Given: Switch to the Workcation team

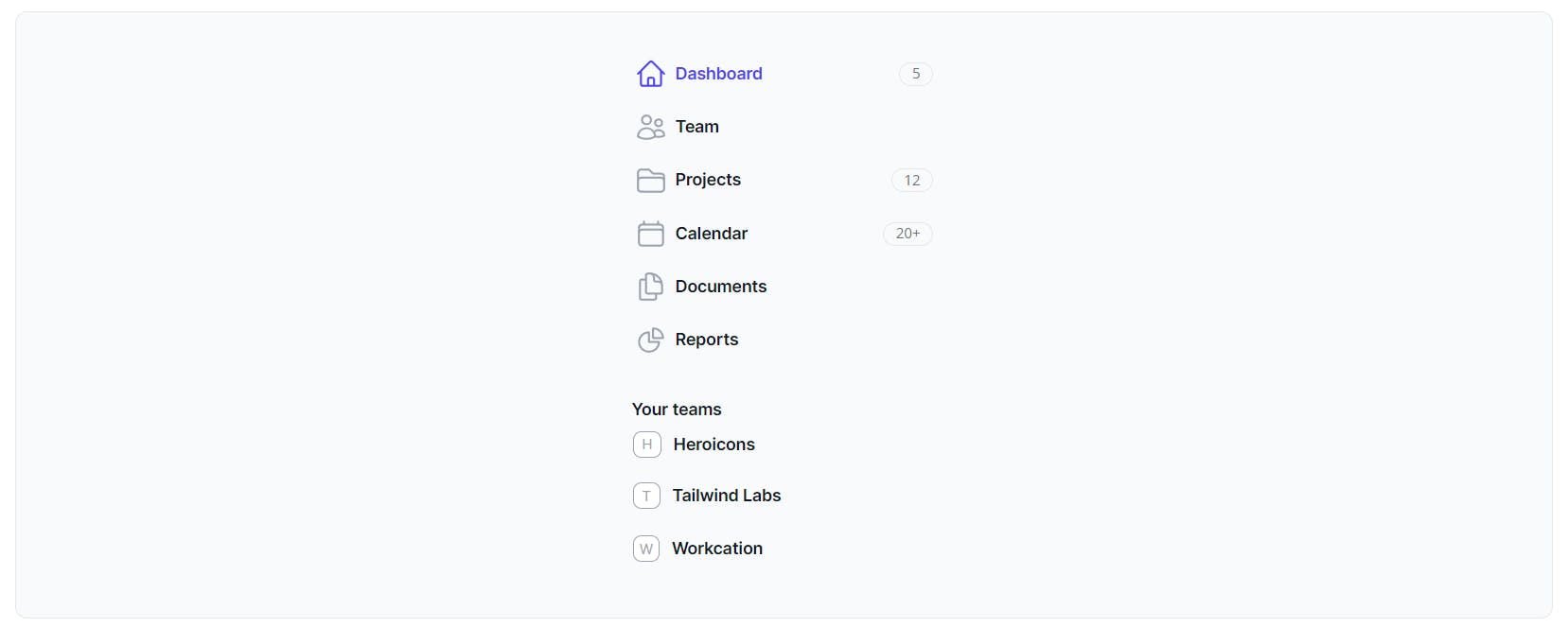Looking at the screenshot, I should (784, 549).
